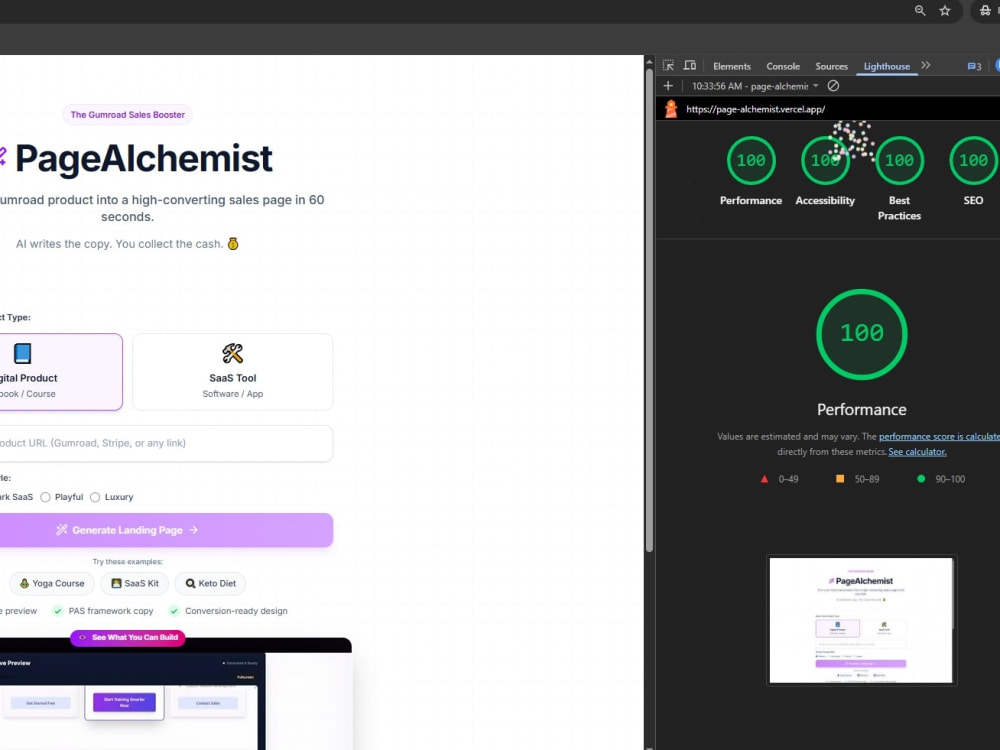
Task: Open the report selector dropdown 10:33:56 AM
Action: pos(755,86)
